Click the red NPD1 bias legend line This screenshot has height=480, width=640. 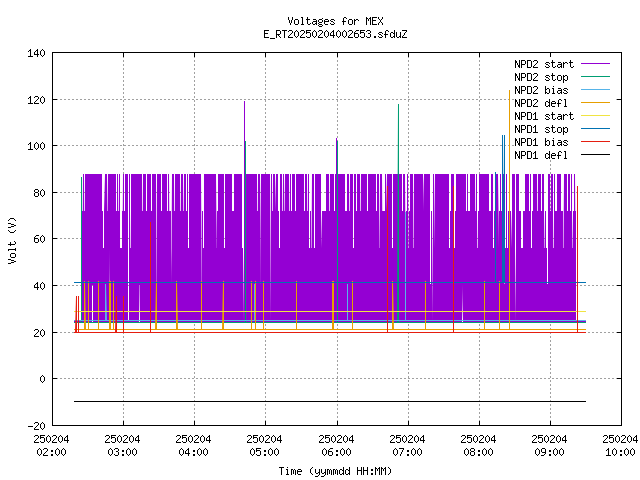pos(596,142)
